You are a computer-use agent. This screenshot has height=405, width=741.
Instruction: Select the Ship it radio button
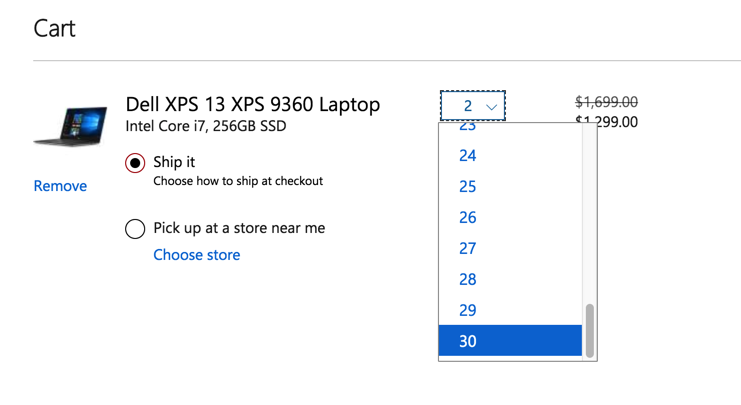(x=135, y=163)
